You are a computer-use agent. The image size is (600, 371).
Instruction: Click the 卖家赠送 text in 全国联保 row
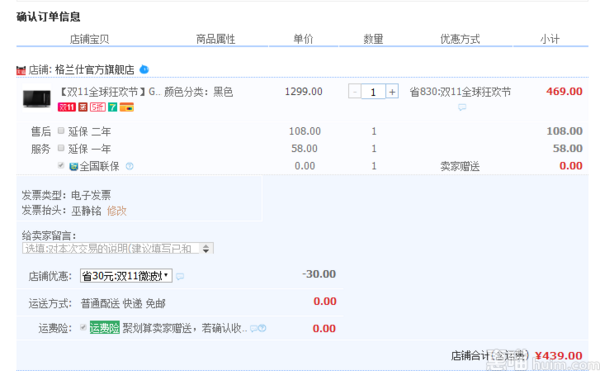point(460,166)
